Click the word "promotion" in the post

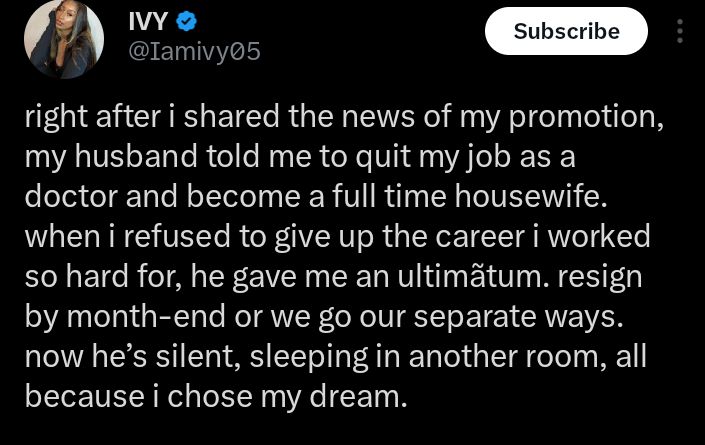coord(593,118)
